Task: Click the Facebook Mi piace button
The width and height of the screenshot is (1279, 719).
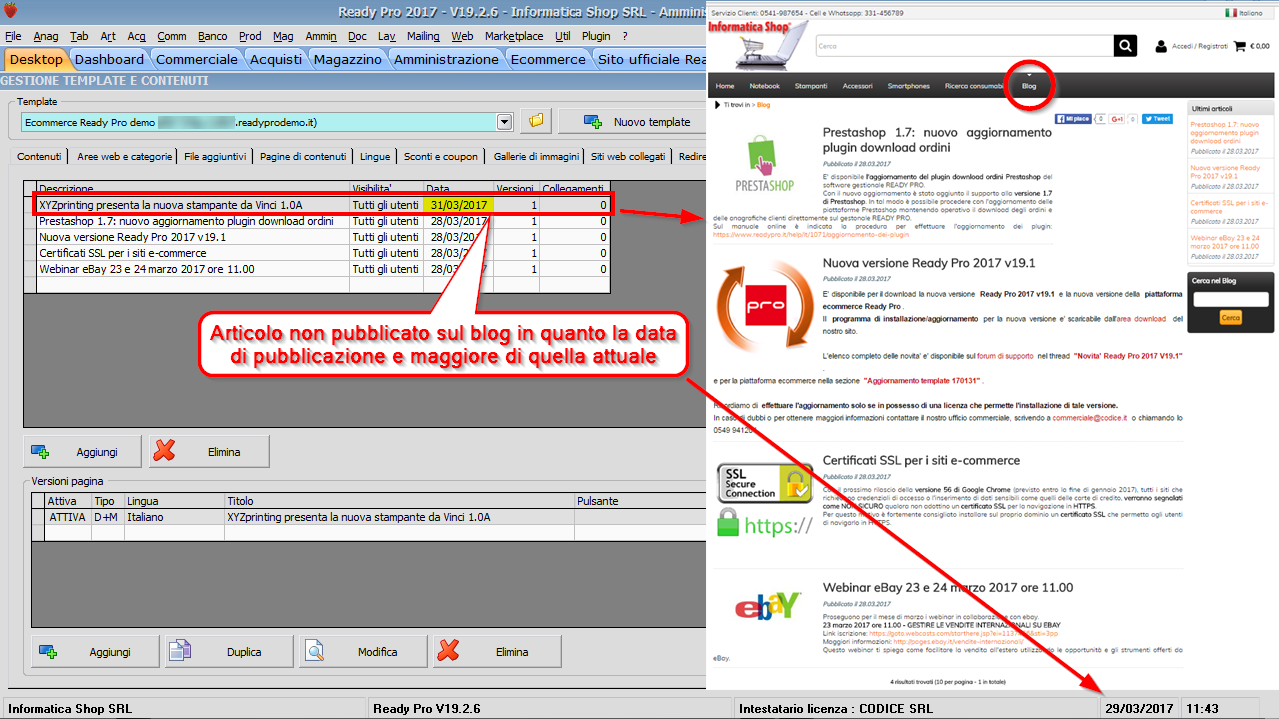Action: 1073,118
